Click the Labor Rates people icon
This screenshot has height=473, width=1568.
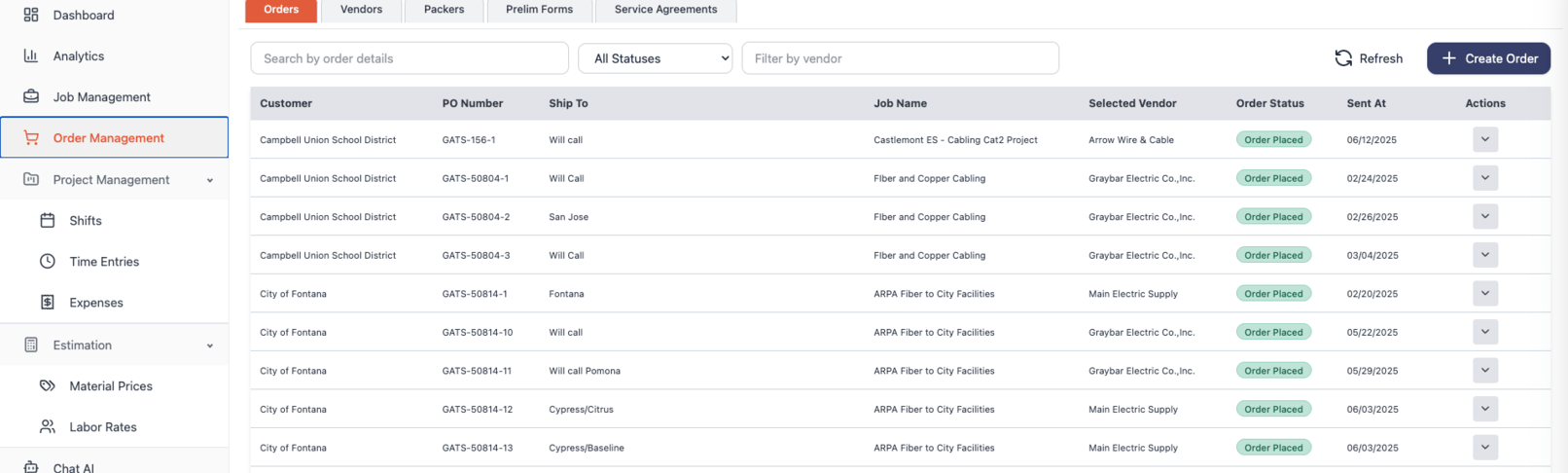47,427
